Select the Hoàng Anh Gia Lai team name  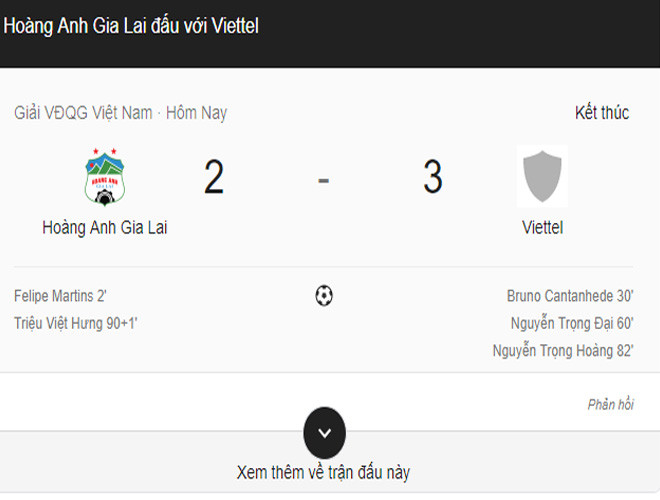pyautogui.click(x=105, y=228)
